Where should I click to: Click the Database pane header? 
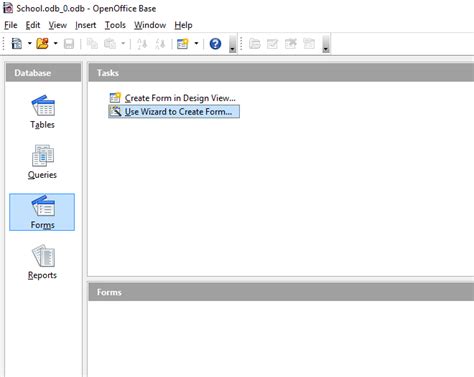43,73
